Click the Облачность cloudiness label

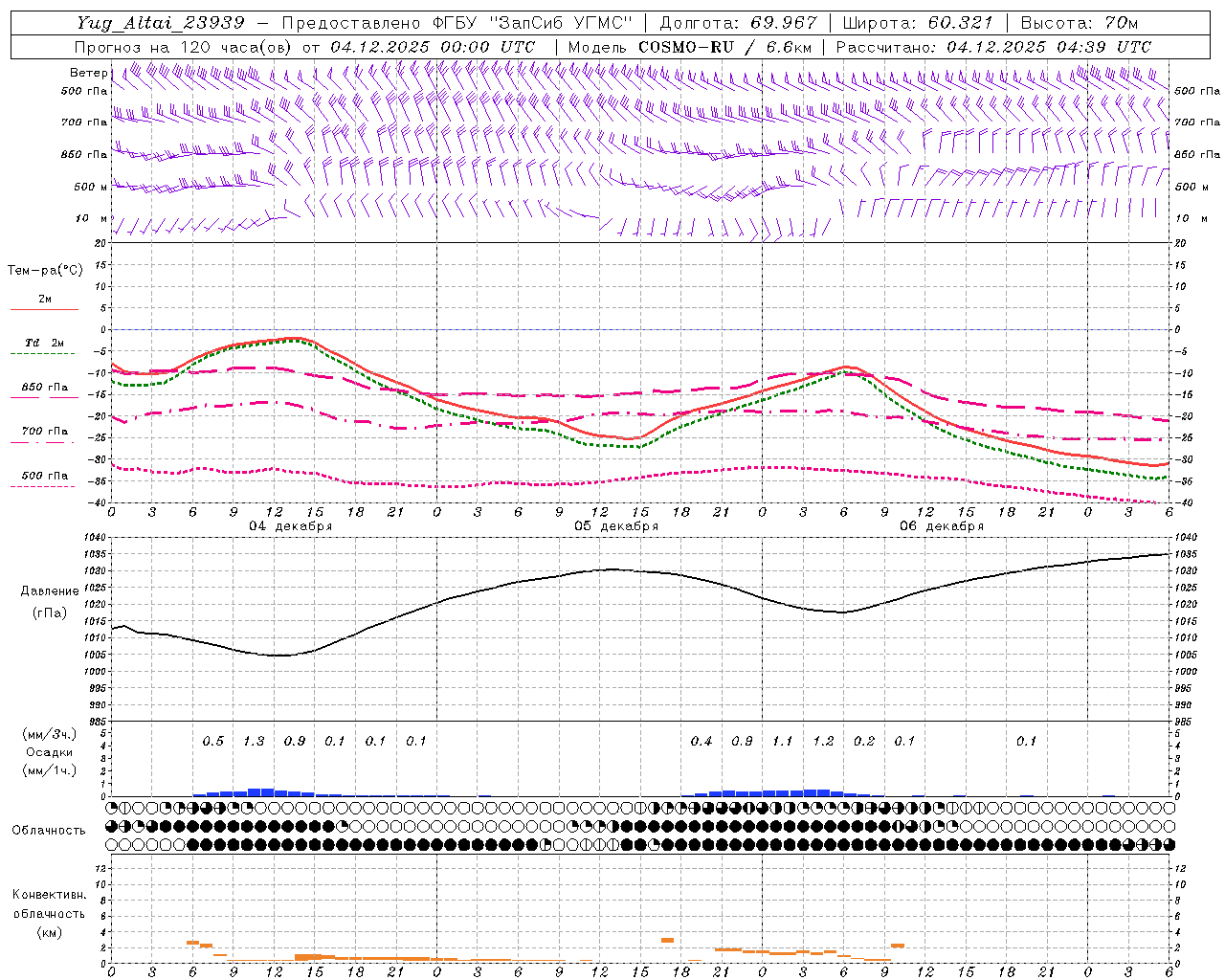pyautogui.click(x=49, y=831)
